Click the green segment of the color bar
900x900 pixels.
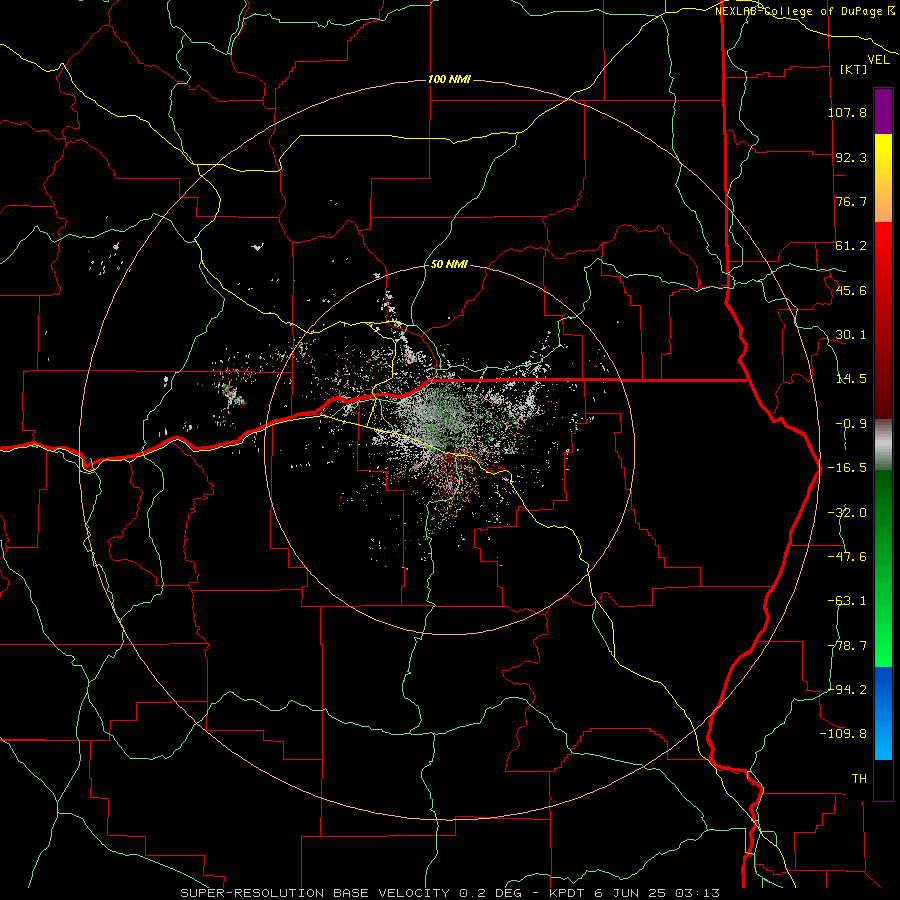tap(883, 568)
